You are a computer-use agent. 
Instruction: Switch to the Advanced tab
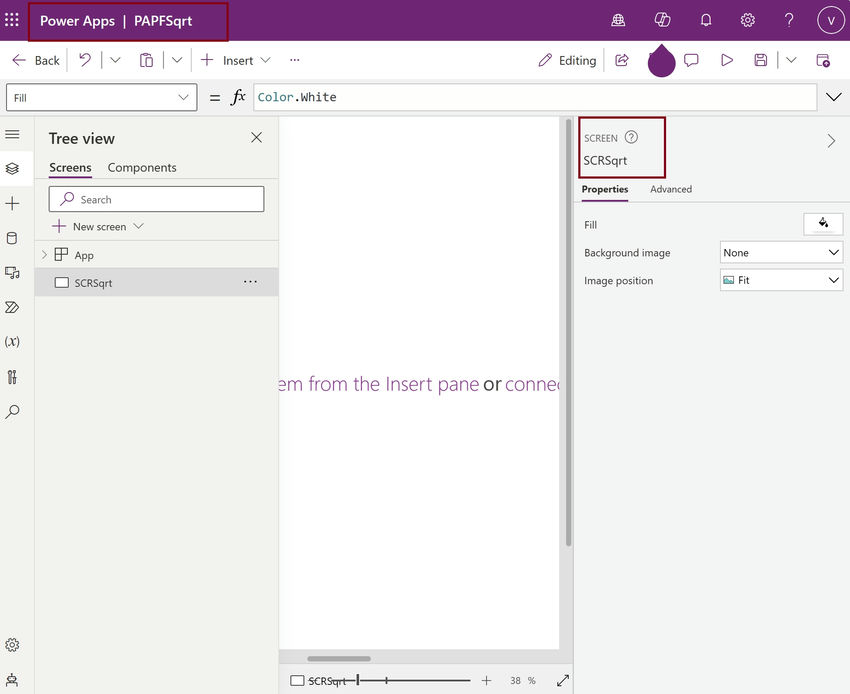(x=671, y=189)
